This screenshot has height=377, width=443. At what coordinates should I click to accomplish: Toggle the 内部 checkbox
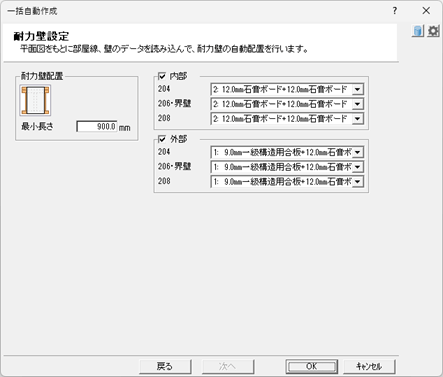(162, 76)
